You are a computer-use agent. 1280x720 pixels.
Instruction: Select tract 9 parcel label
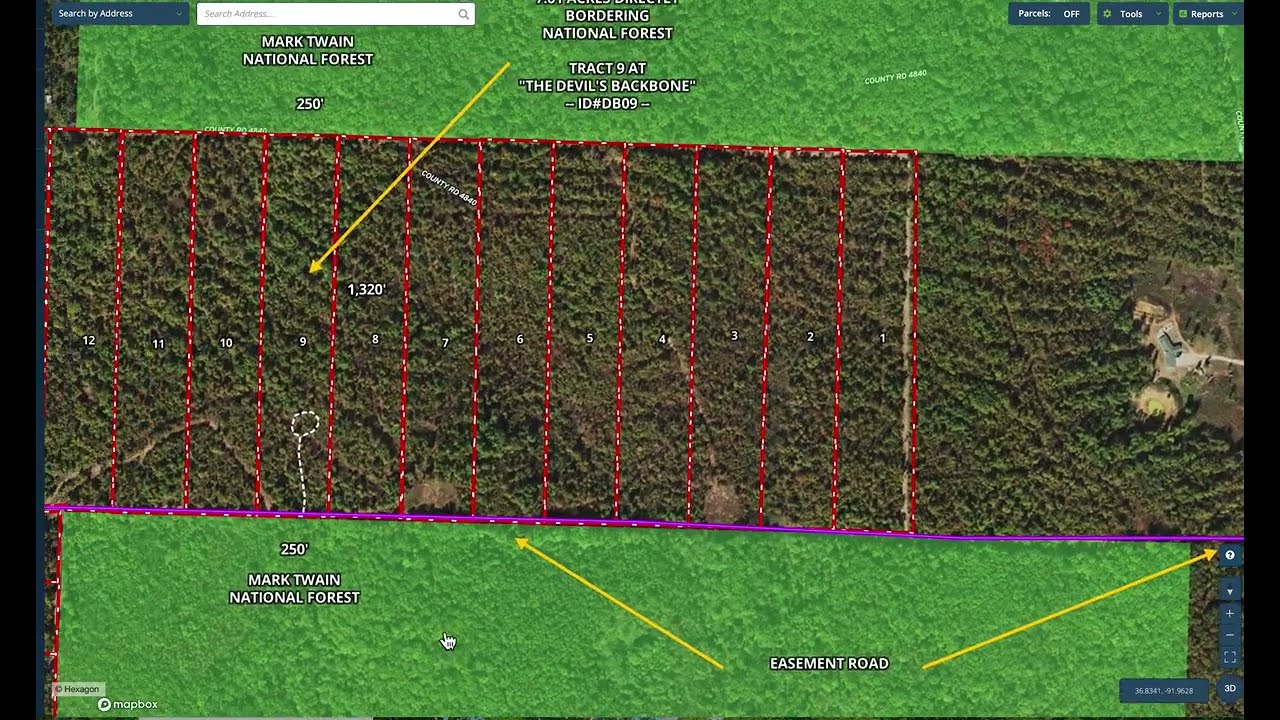303,342
